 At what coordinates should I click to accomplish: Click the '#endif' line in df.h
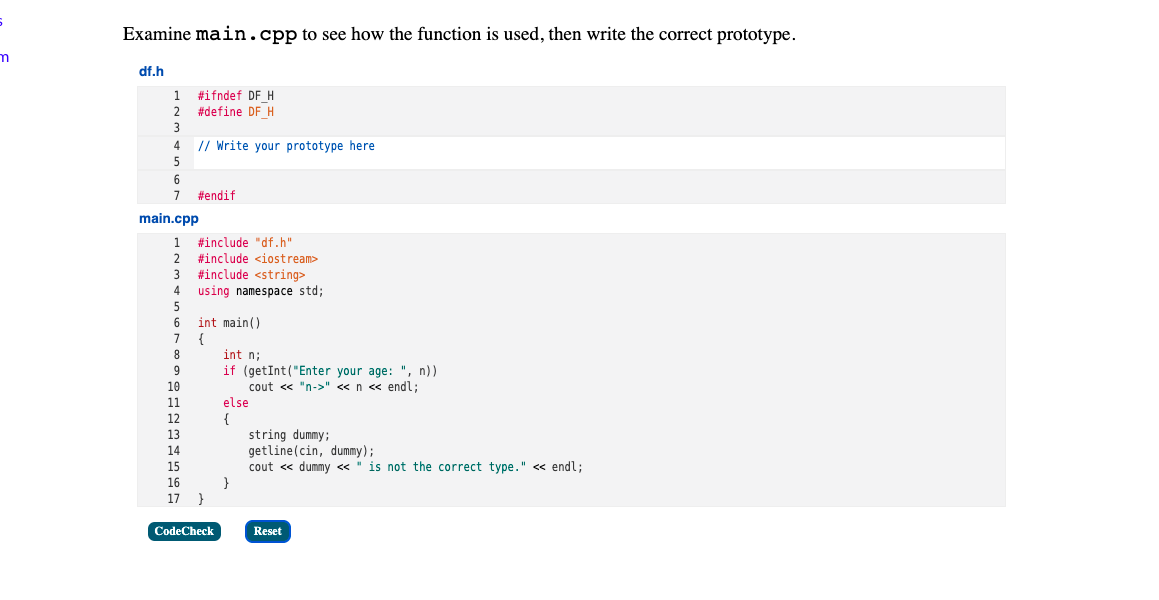point(217,196)
